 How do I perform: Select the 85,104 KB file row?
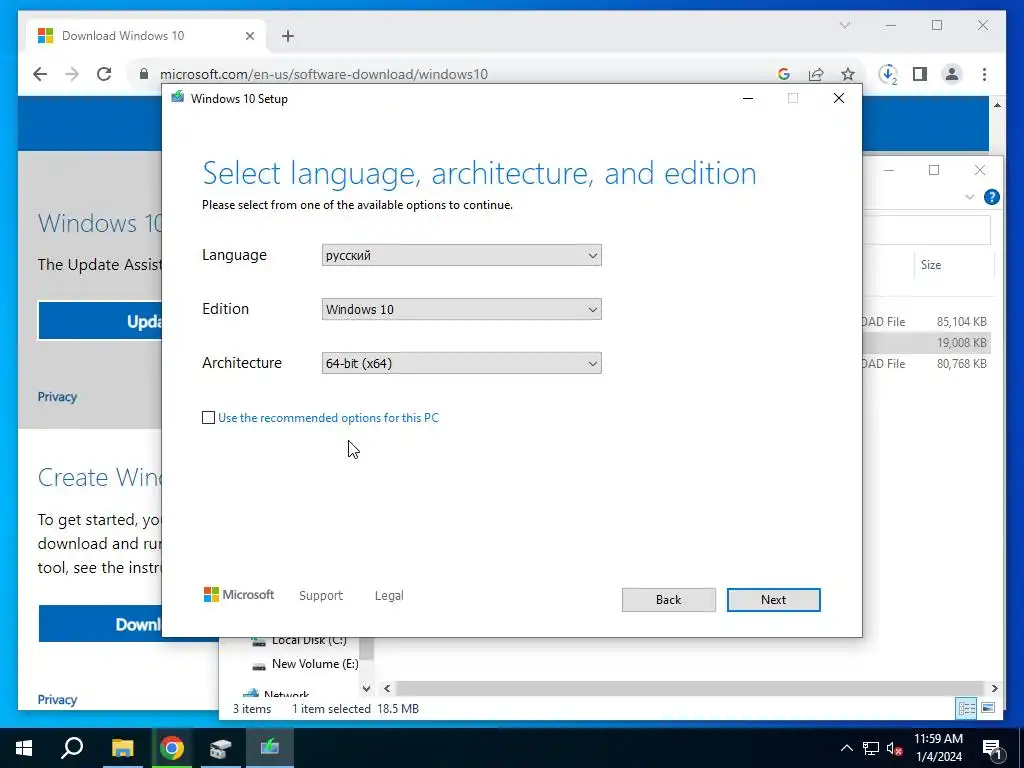[926, 321]
